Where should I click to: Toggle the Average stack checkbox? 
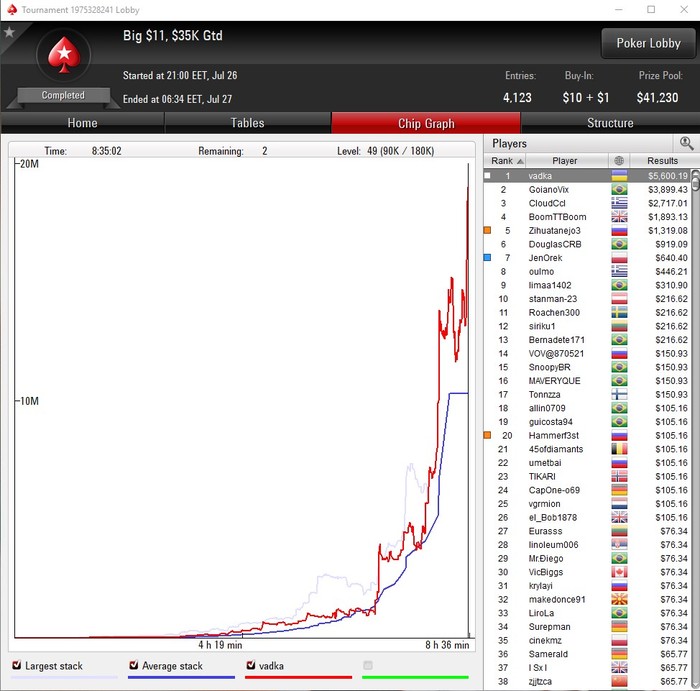[x=133, y=665]
